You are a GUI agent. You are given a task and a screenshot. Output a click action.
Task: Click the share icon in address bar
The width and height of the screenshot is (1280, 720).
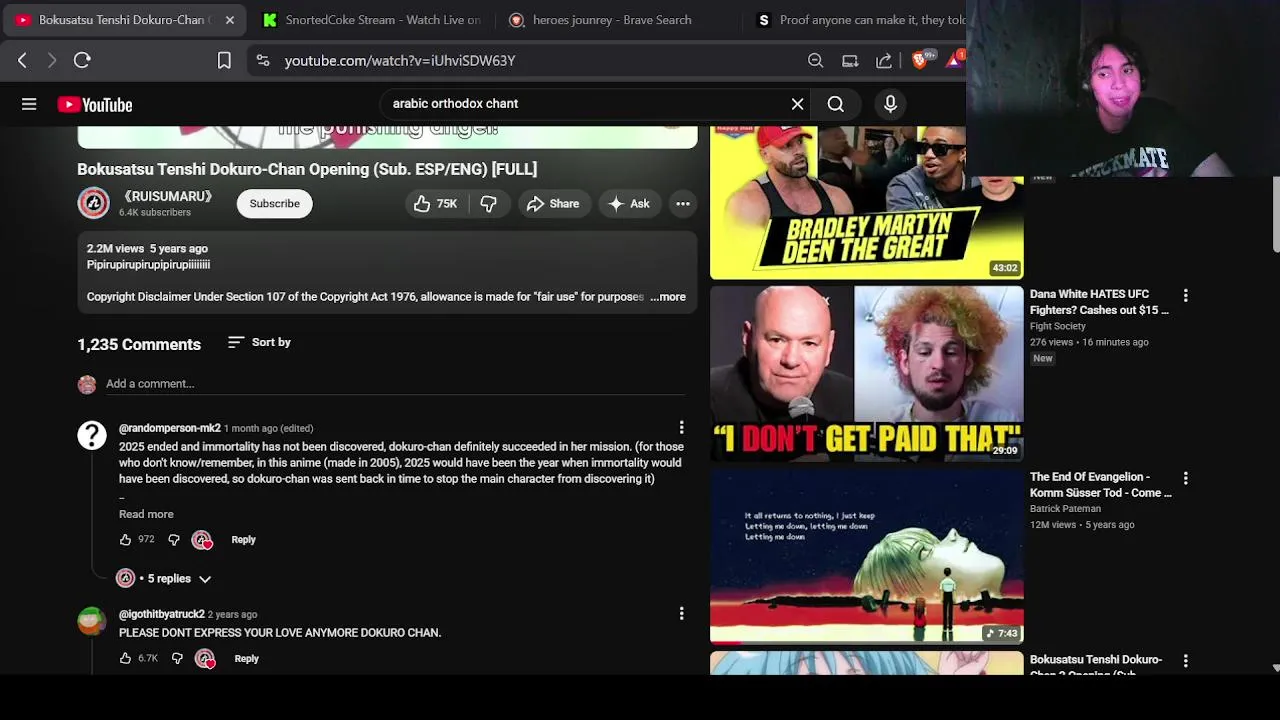884,61
